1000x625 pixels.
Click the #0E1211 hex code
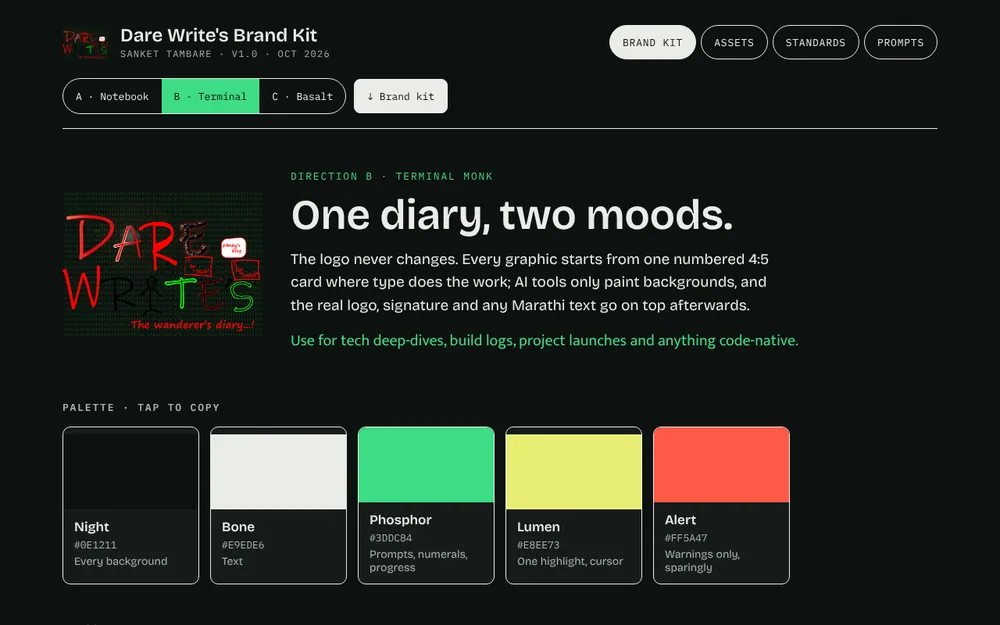pyautogui.click(x=95, y=545)
